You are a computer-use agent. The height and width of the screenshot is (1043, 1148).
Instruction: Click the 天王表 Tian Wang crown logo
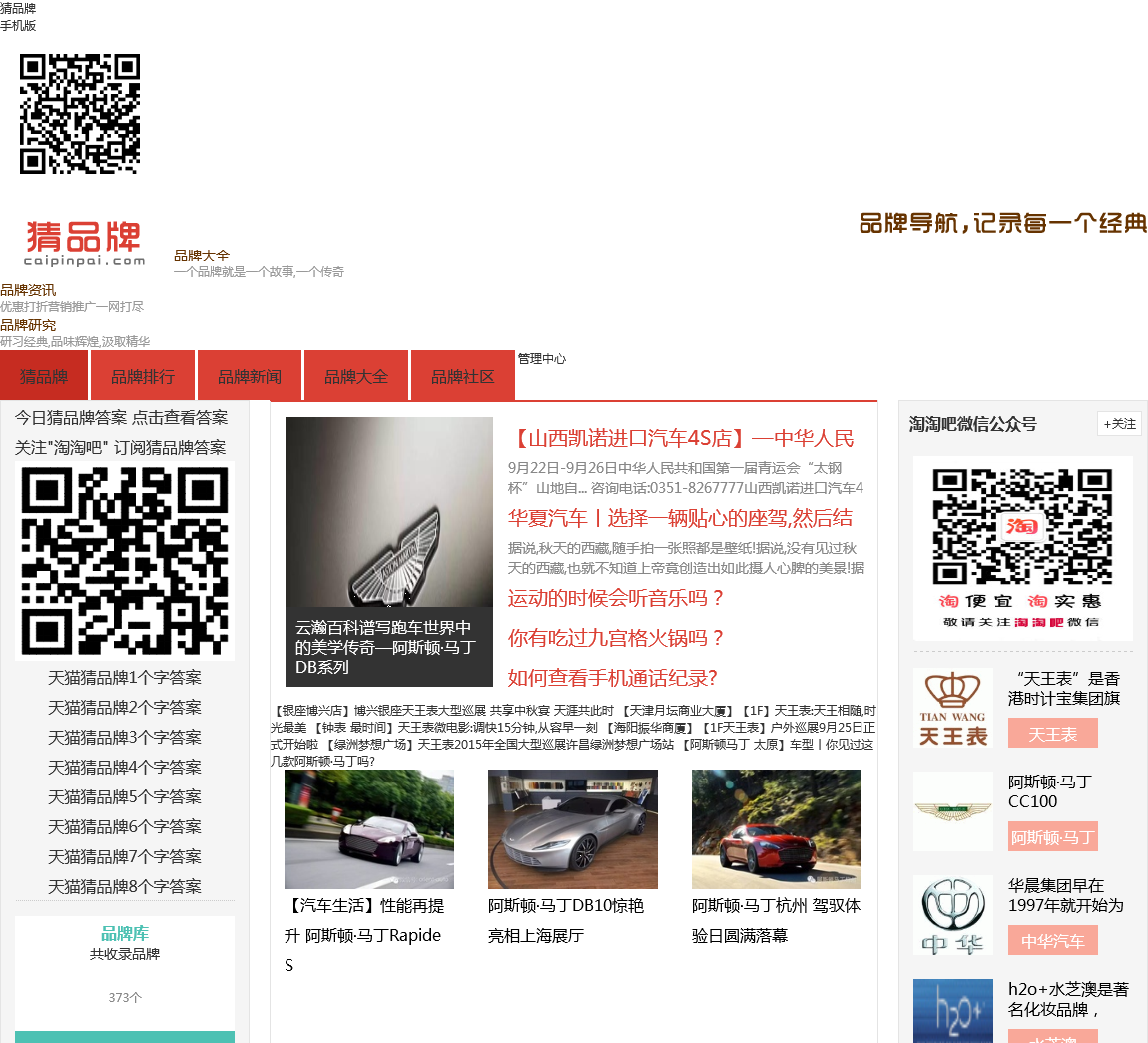click(953, 707)
